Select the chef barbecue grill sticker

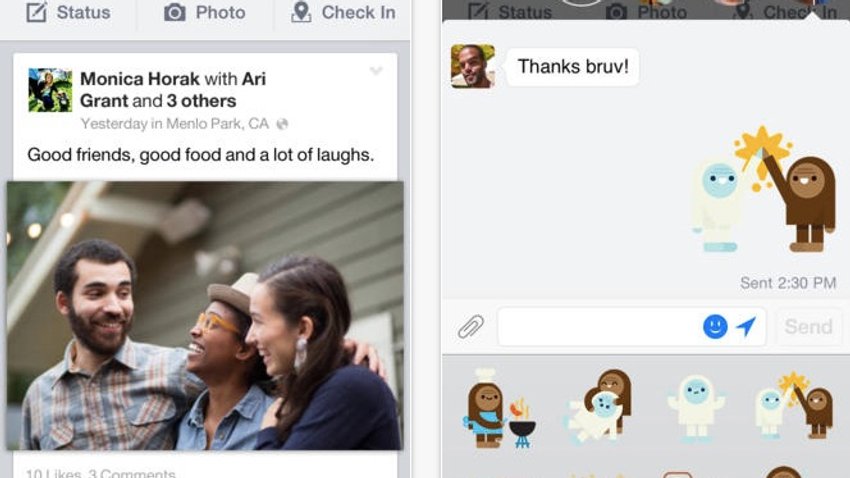(x=499, y=409)
